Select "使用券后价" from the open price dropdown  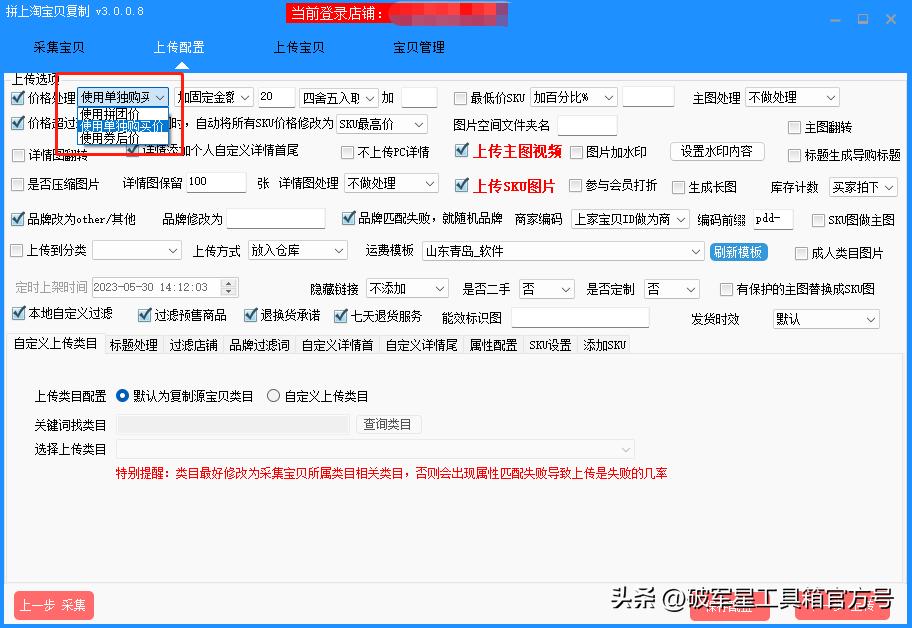(x=110, y=140)
